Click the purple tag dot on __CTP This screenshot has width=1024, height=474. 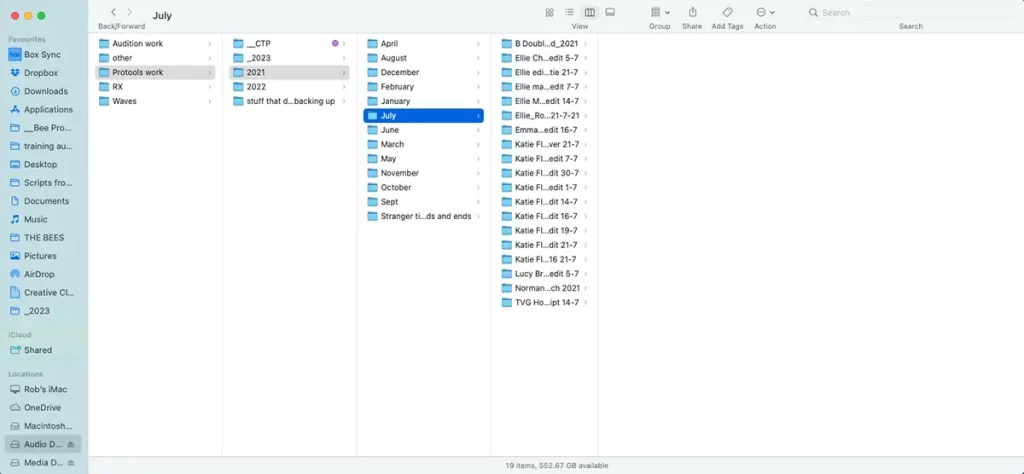pos(335,44)
